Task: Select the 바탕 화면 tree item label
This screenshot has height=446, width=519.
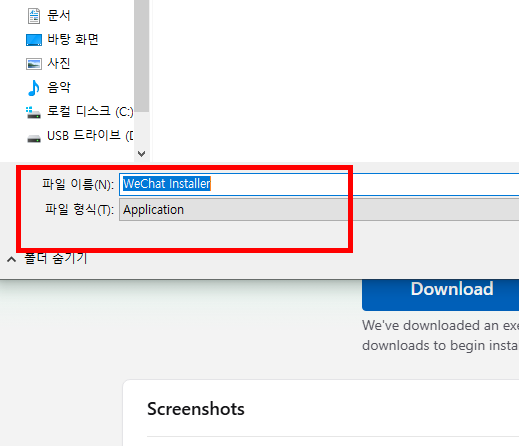Action: point(73,39)
